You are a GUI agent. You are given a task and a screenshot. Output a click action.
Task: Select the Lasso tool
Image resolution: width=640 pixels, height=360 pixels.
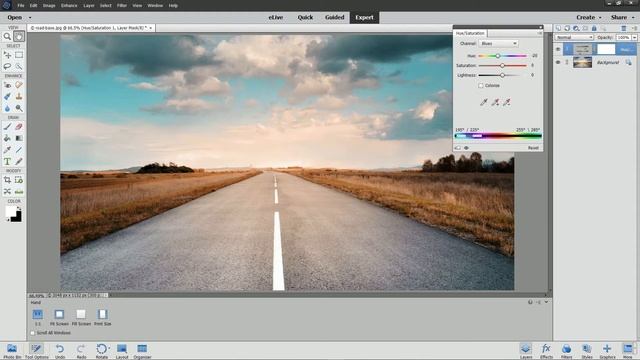(7, 66)
